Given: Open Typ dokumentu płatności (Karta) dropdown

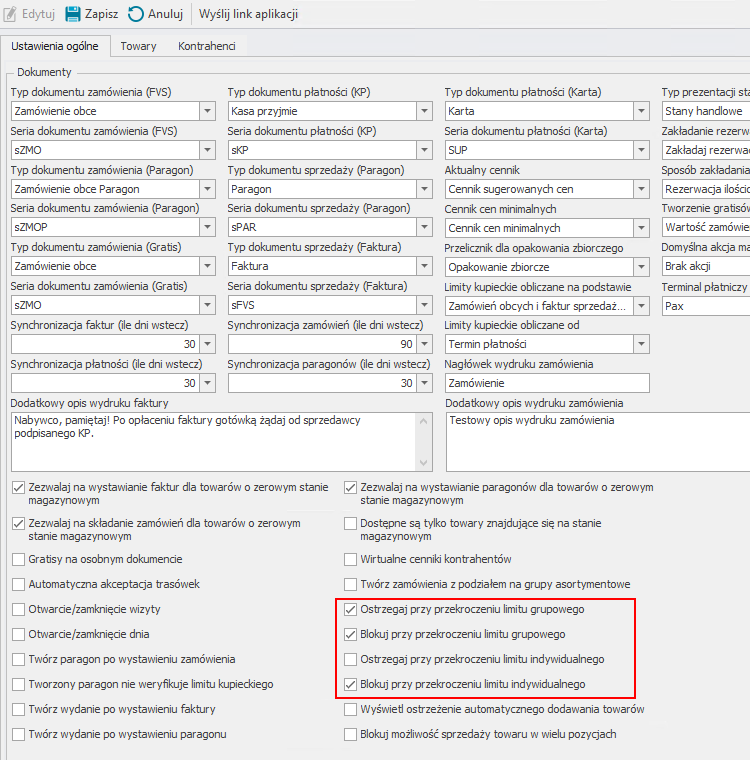Looking at the screenshot, I should point(641,111).
